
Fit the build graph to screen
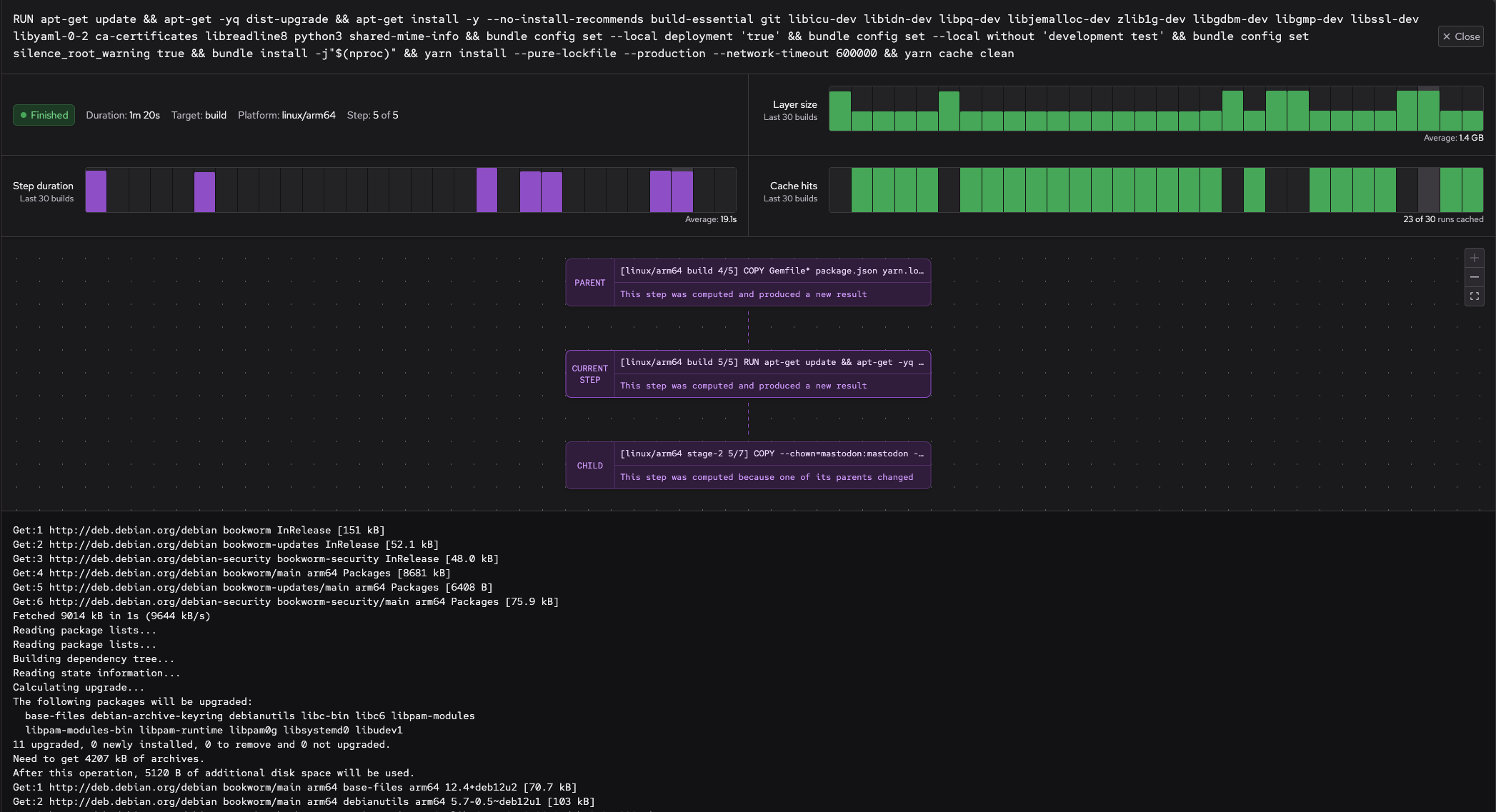point(1475,296)
